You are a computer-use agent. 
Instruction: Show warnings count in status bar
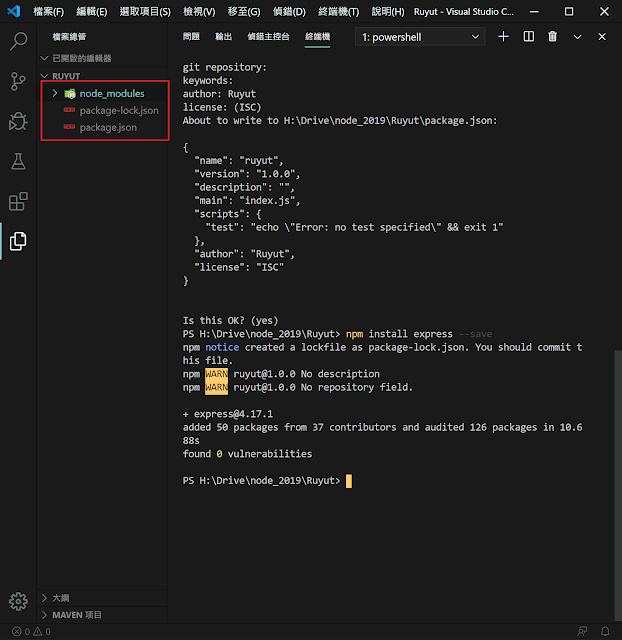tap(42, 631)
